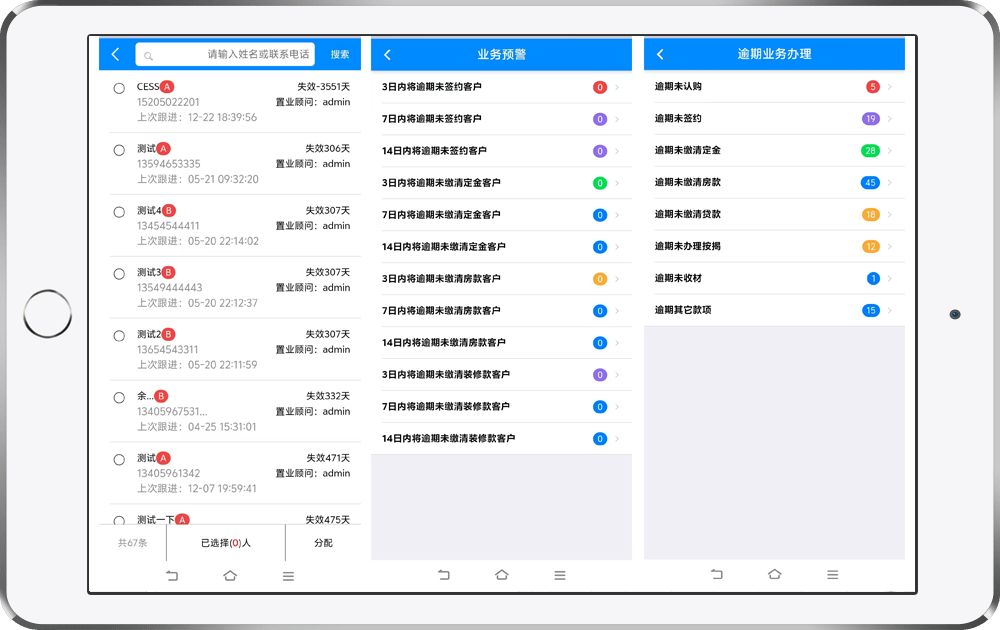Select radio button for customer 测试4
1000x630 pixels.
coord(119,212)
